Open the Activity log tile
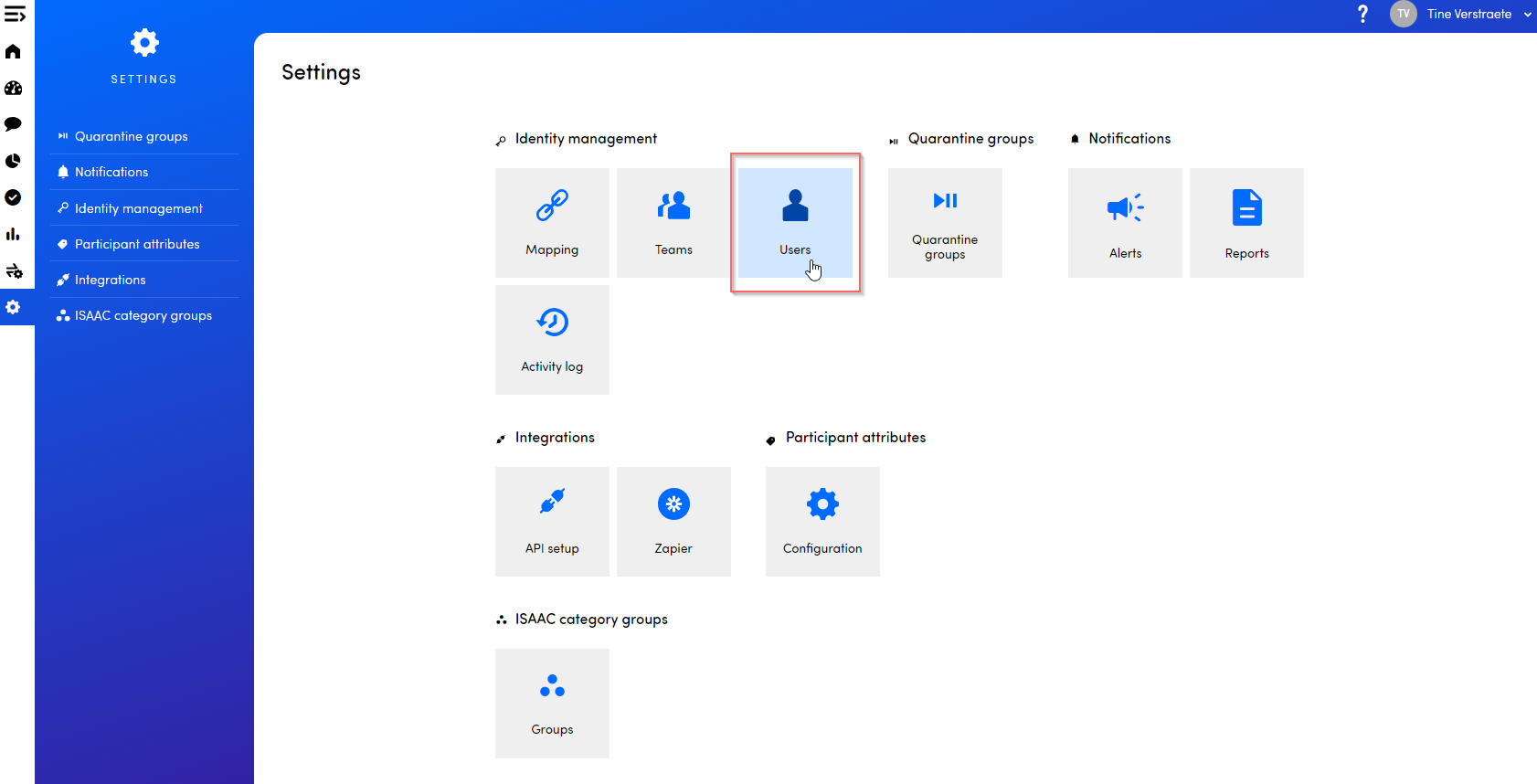 pos(552,339)
